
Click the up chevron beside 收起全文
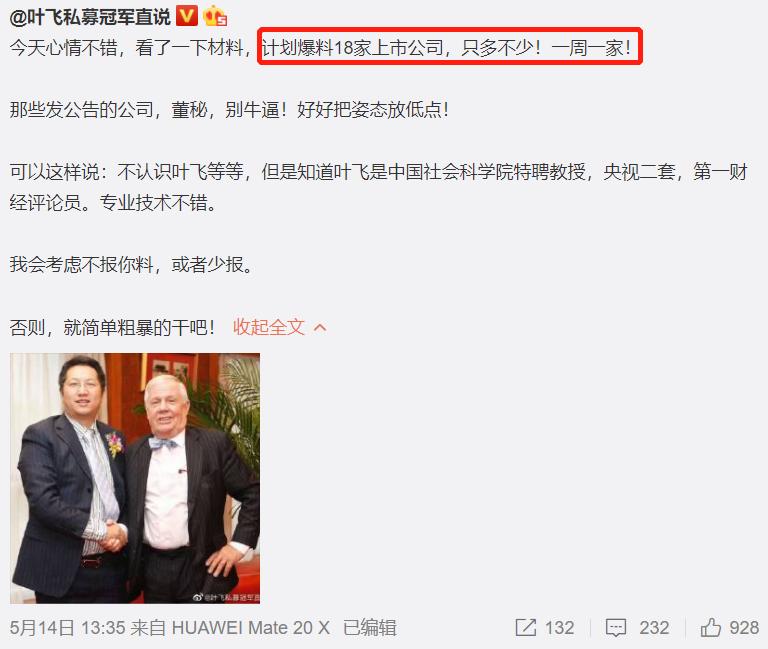tap(319, 327)
